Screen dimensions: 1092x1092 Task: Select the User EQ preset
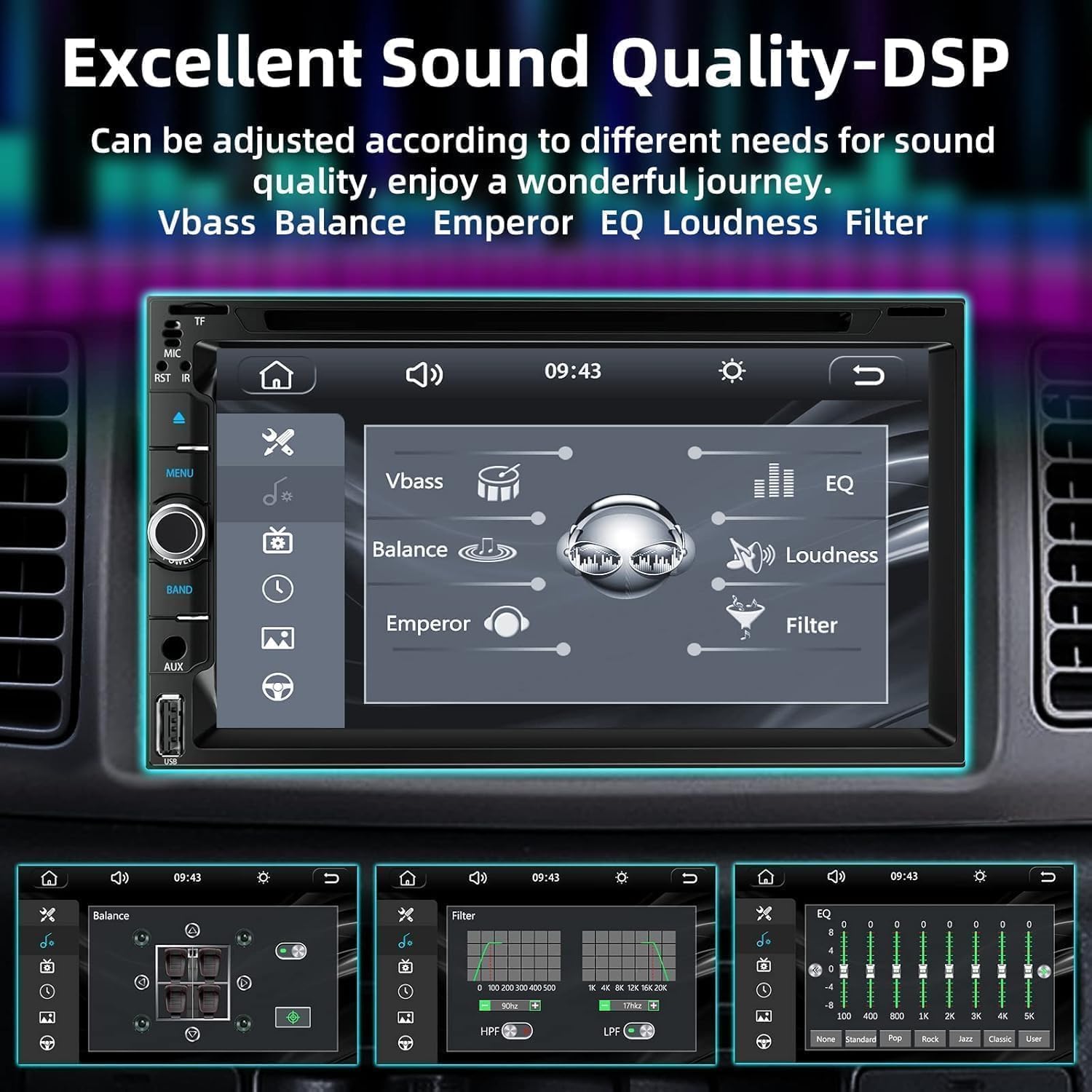click(1034, 1039)
